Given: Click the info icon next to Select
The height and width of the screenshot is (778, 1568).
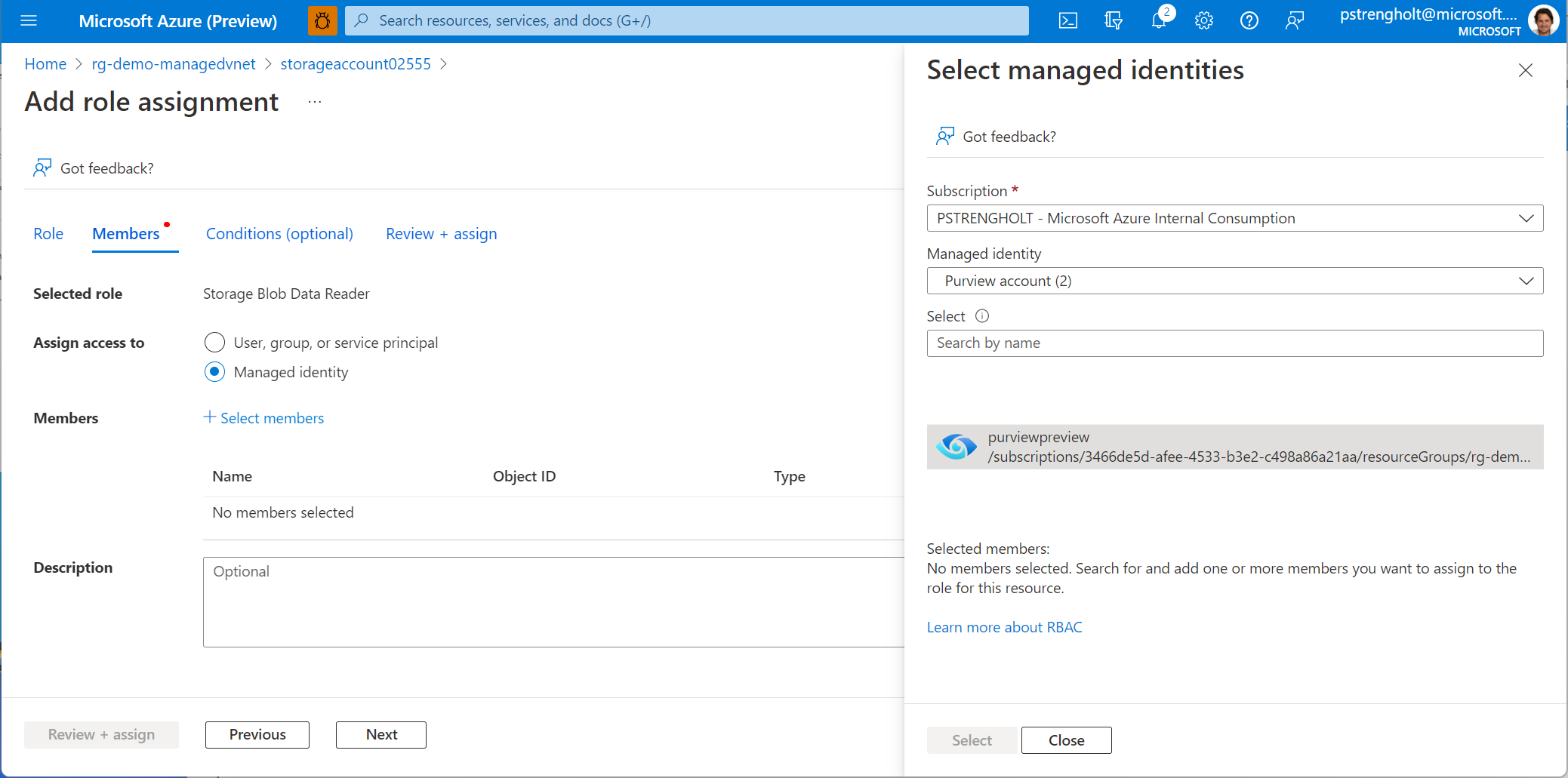Looking at the screenshot, I should tap(982, 316).
